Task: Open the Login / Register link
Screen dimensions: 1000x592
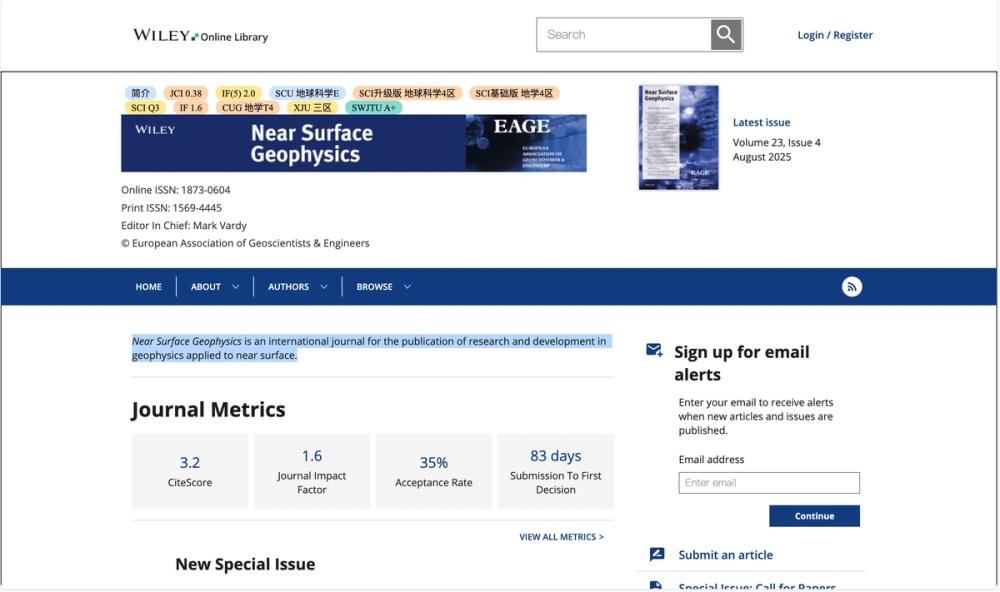Action: pos(835,35)
